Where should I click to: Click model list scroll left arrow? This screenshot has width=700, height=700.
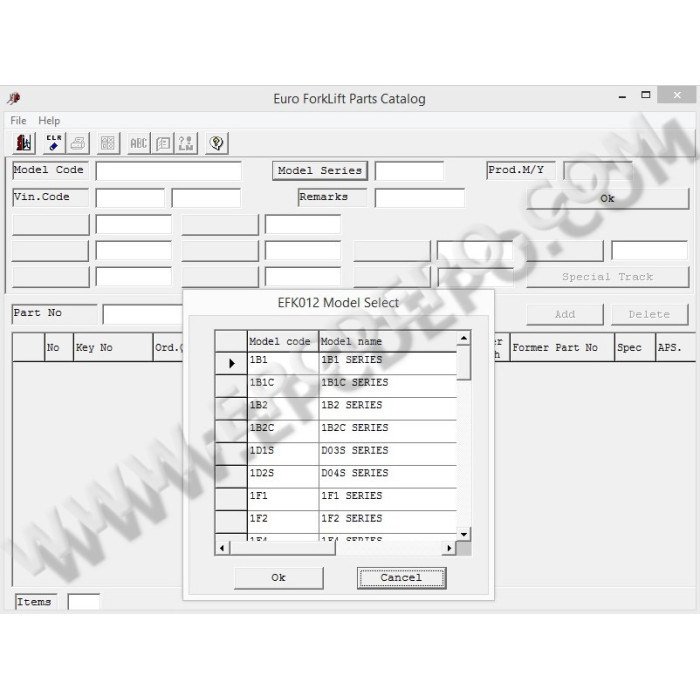(222, 548)
